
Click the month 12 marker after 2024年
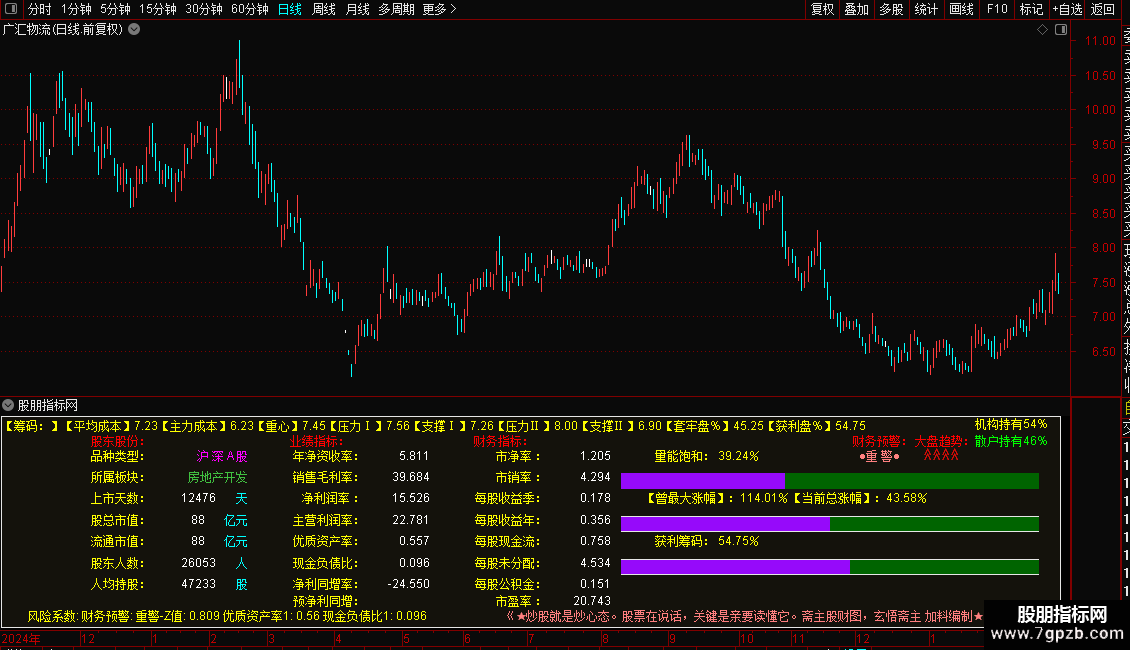[x=87, y=638]
